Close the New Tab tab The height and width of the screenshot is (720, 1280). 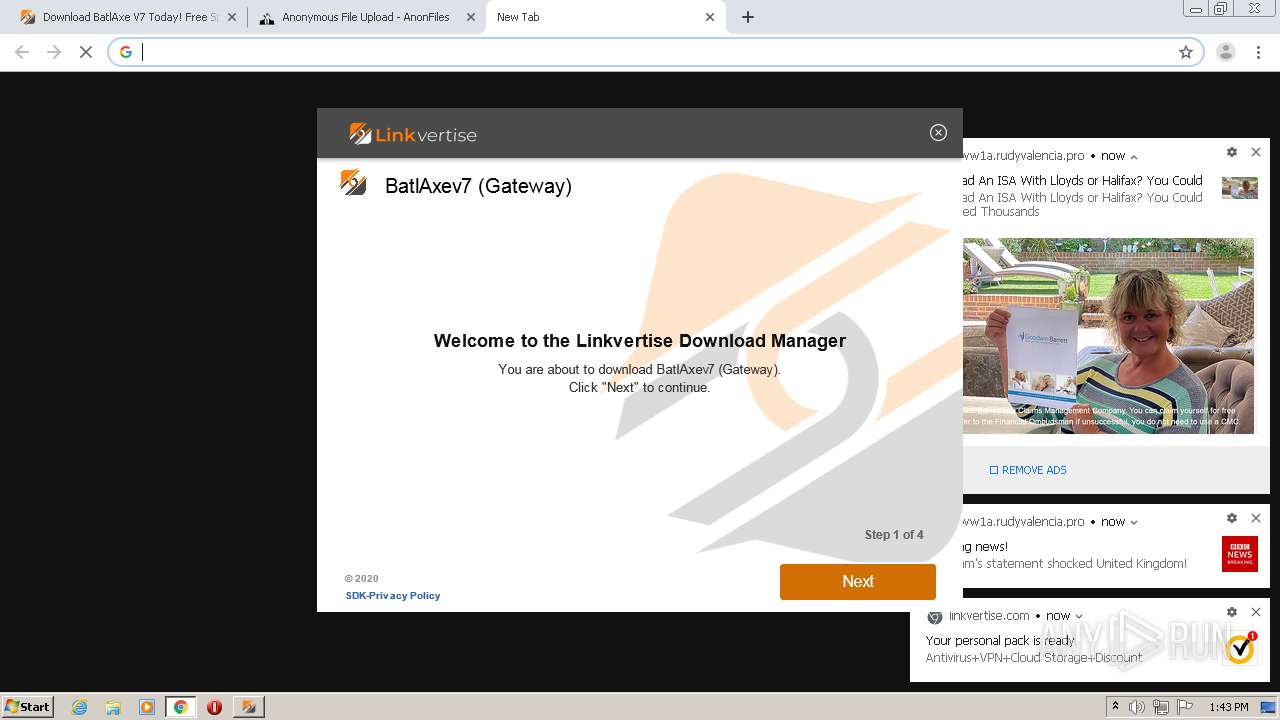[x=710, y=17]
